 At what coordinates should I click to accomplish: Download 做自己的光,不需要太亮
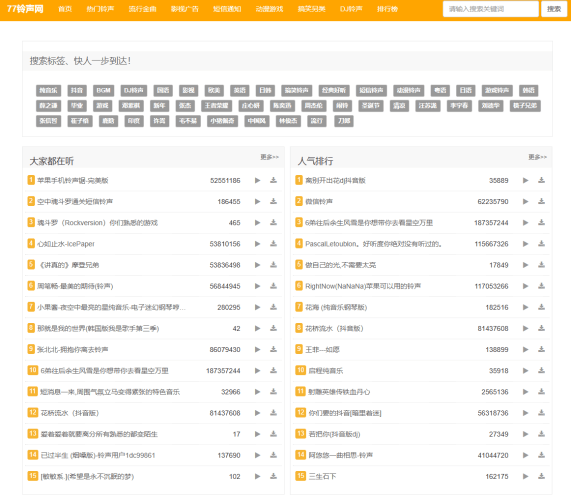(542, 265)
